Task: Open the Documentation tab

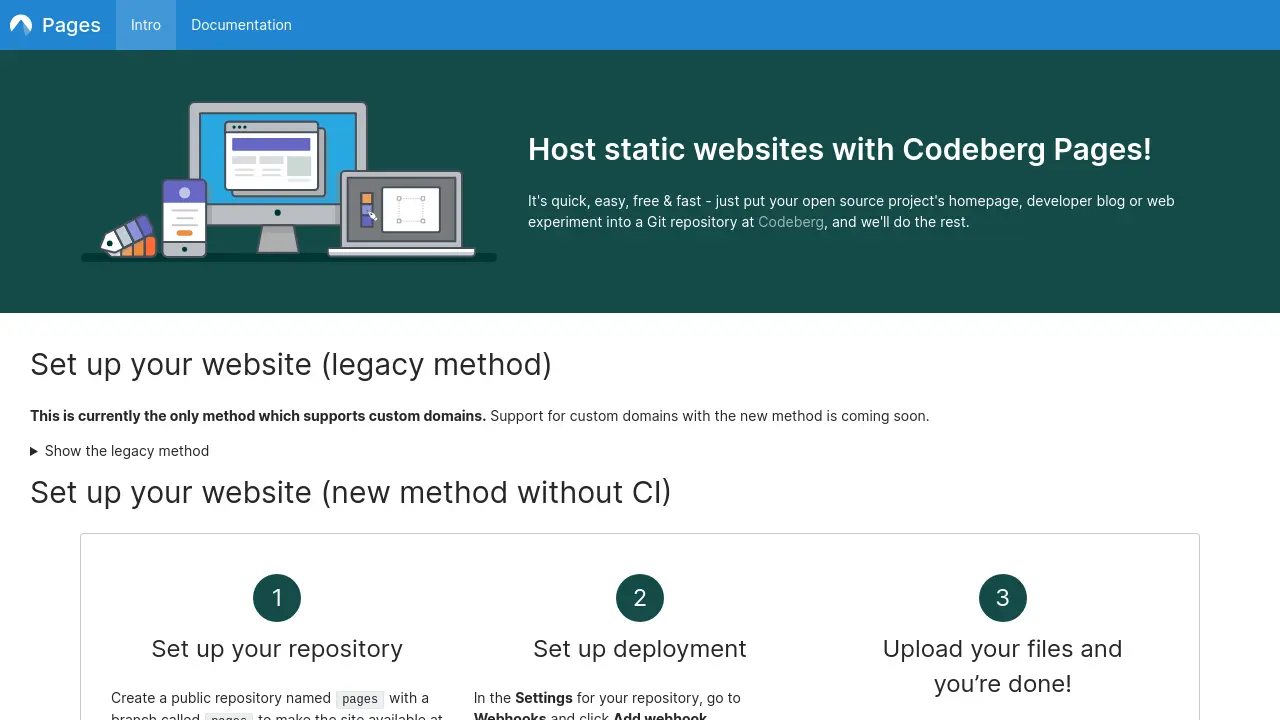Action: tap(241, 25)
